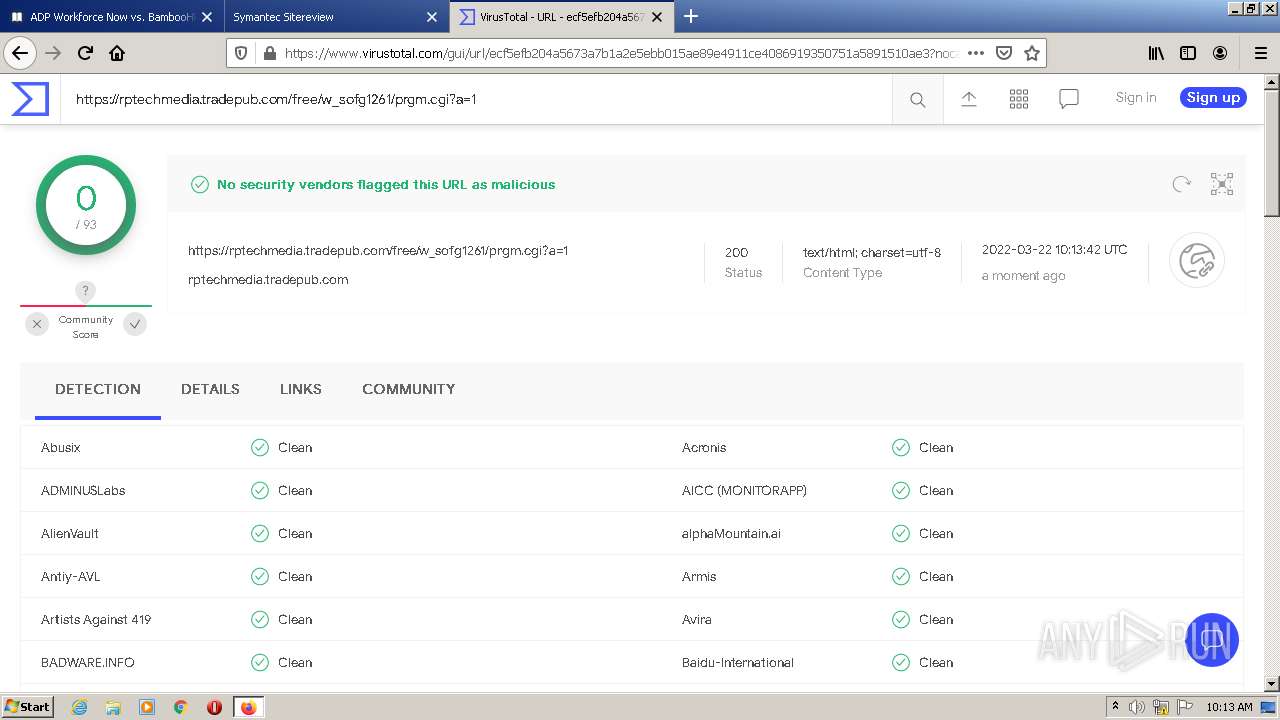Open the upload file icon
Screen dimensions: 1280x720
[968, 98]
